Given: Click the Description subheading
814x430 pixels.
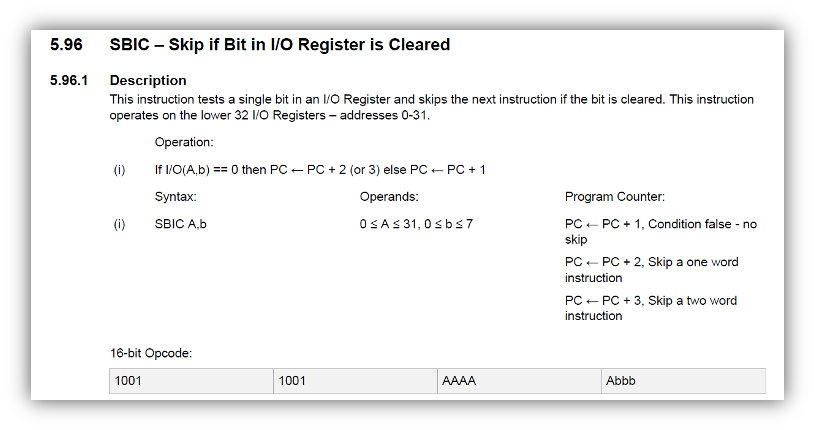Looking at the screenshot, I should tap(148, 80).
